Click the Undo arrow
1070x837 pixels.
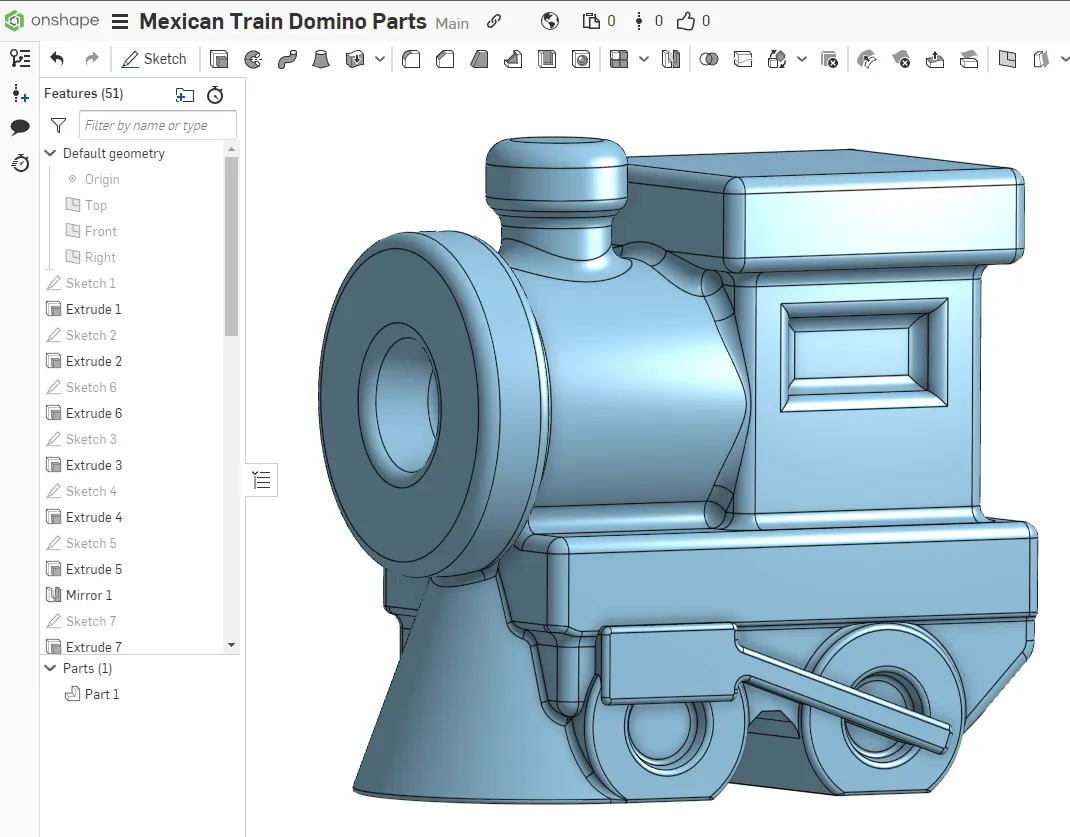(57, 59)
